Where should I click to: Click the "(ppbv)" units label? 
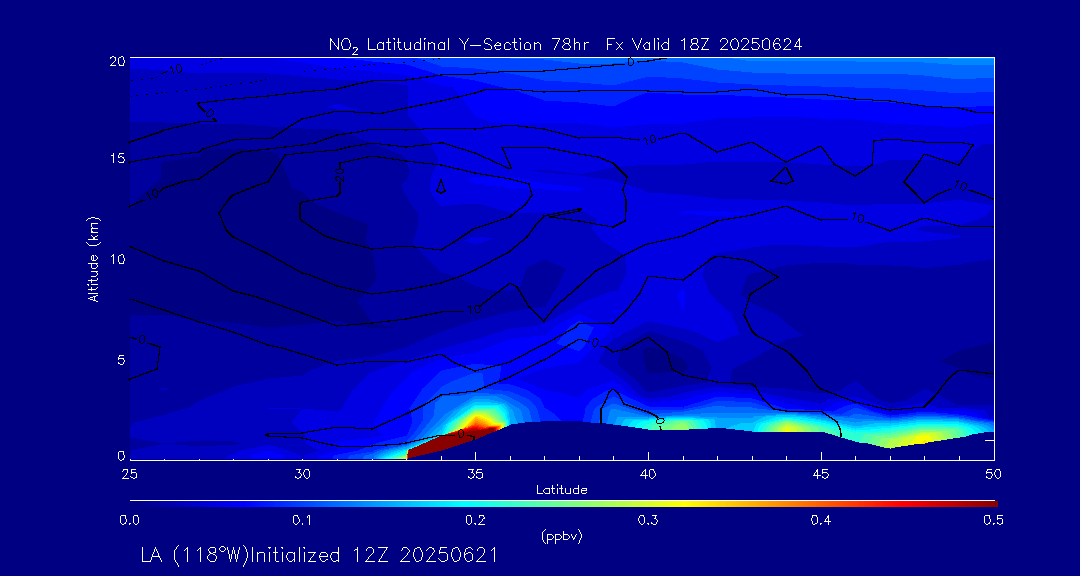[x=561, y=537]
